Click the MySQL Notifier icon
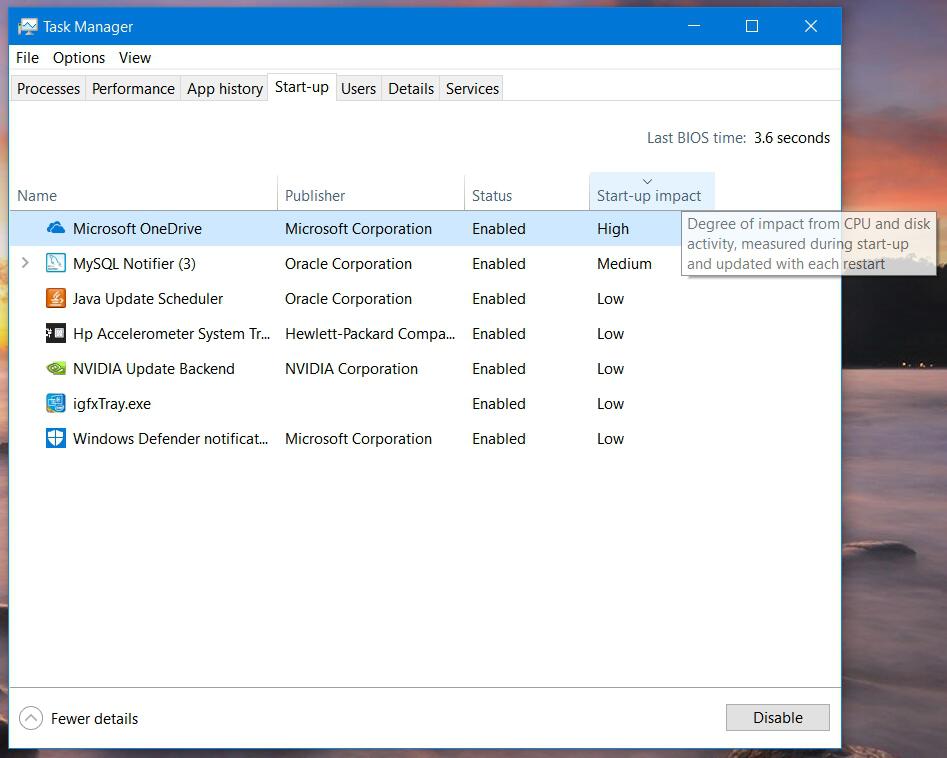 56,263
